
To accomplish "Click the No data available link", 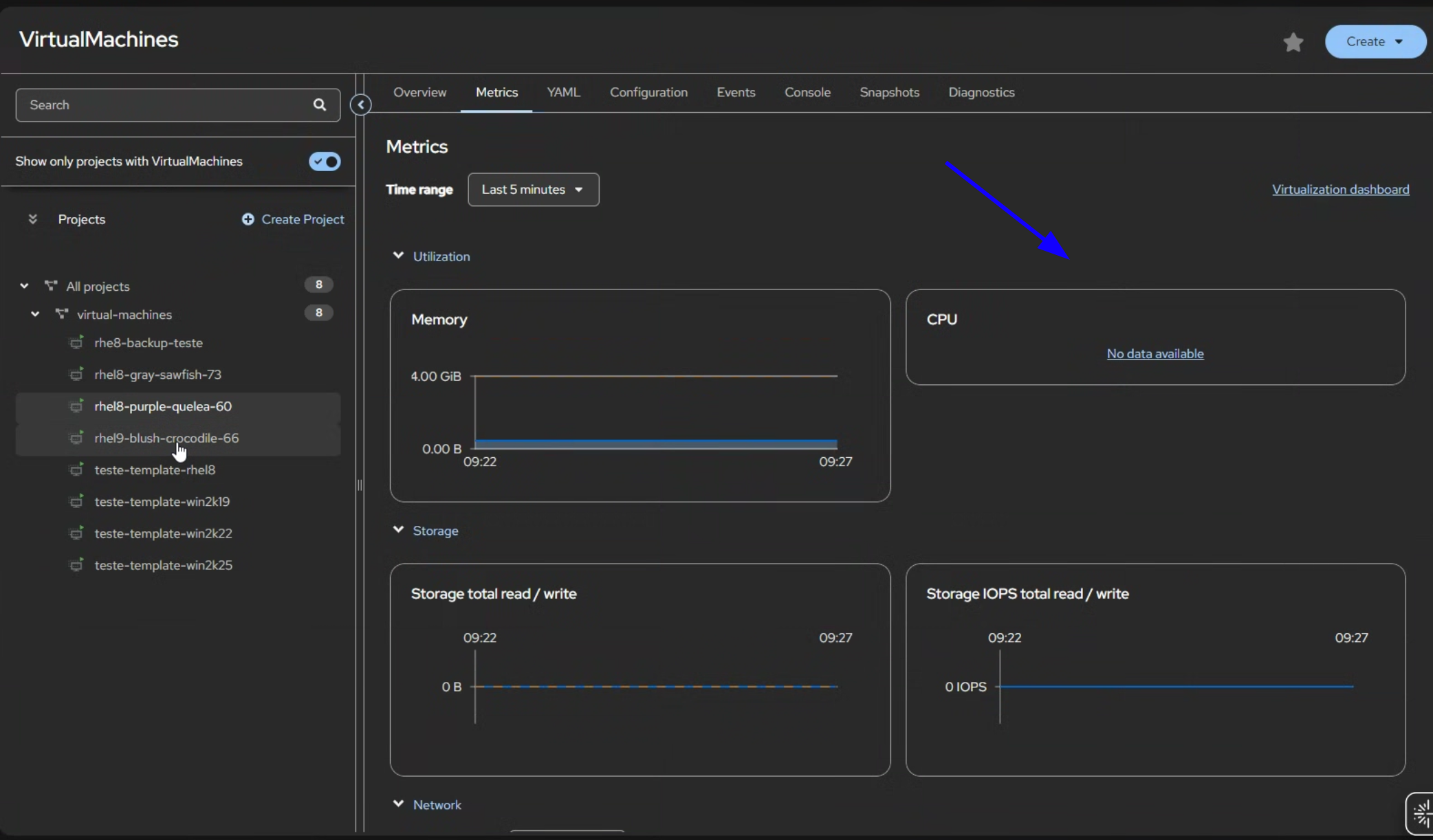I will 1155,354.
